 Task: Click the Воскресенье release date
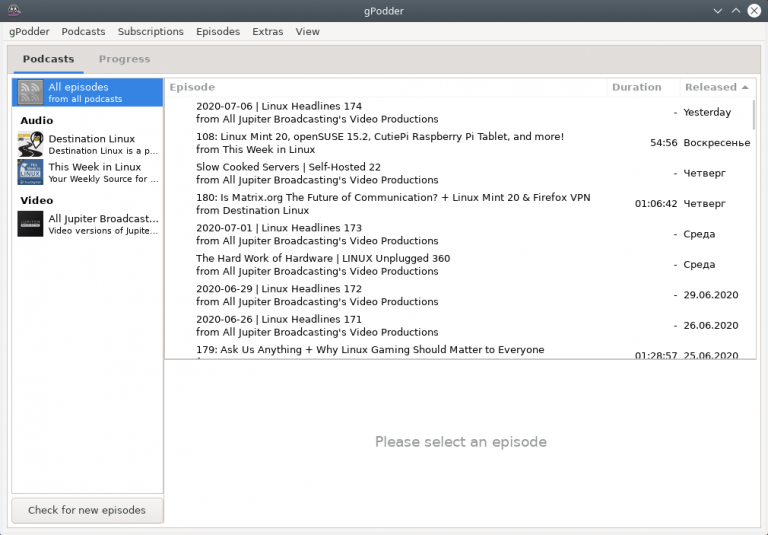coord(717,143)
